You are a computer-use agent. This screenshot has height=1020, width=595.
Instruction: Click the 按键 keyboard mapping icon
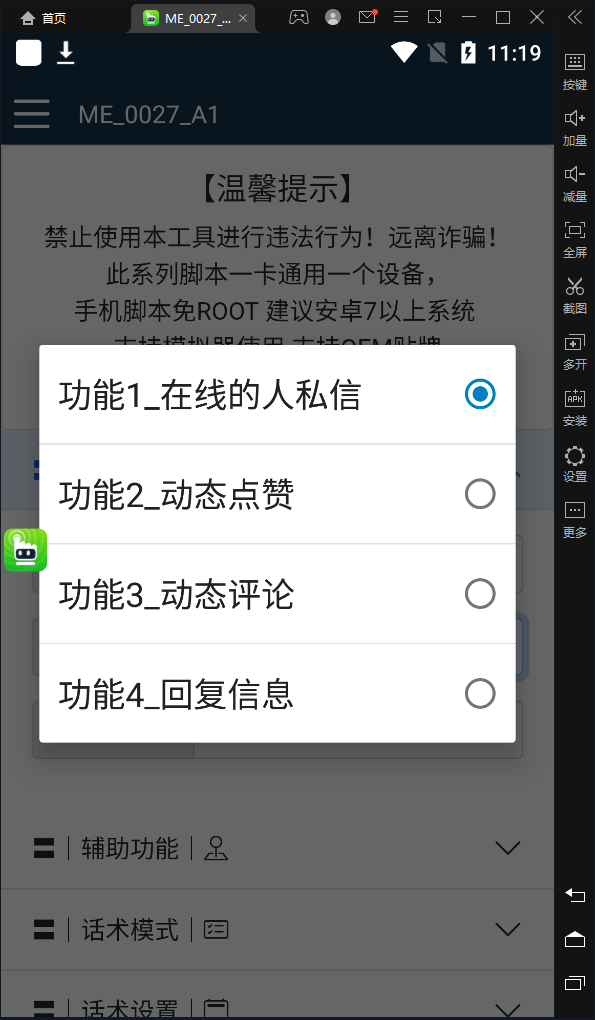(x=575, y=72)
